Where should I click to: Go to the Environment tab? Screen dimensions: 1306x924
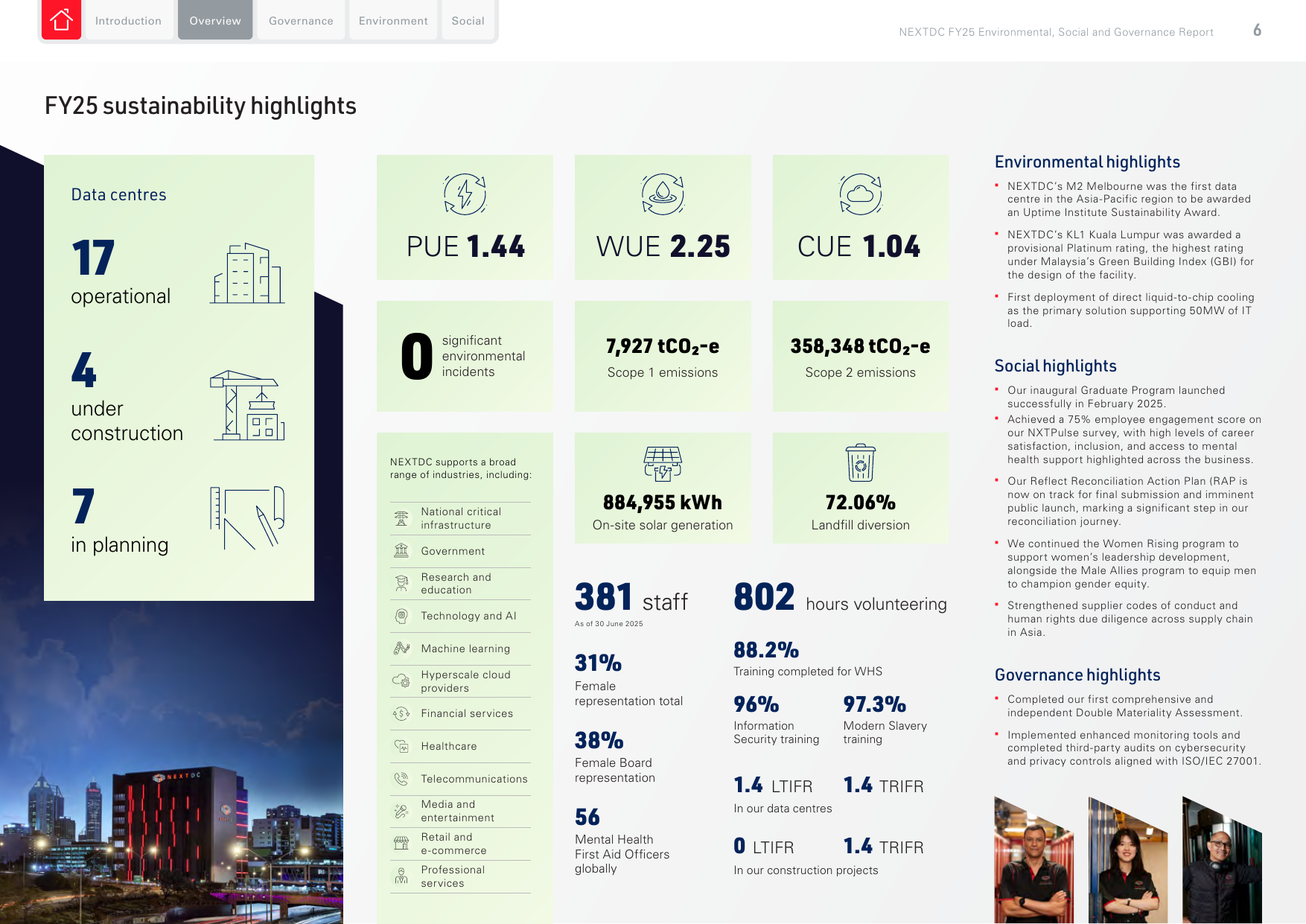(x=393, y=20)
